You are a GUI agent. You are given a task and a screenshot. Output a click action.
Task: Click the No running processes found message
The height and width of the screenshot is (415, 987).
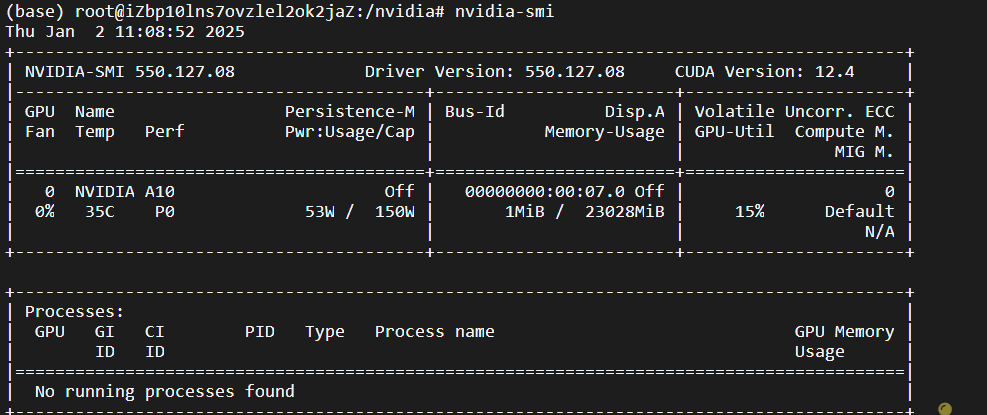pyautogui.click(x=165, y=392)
